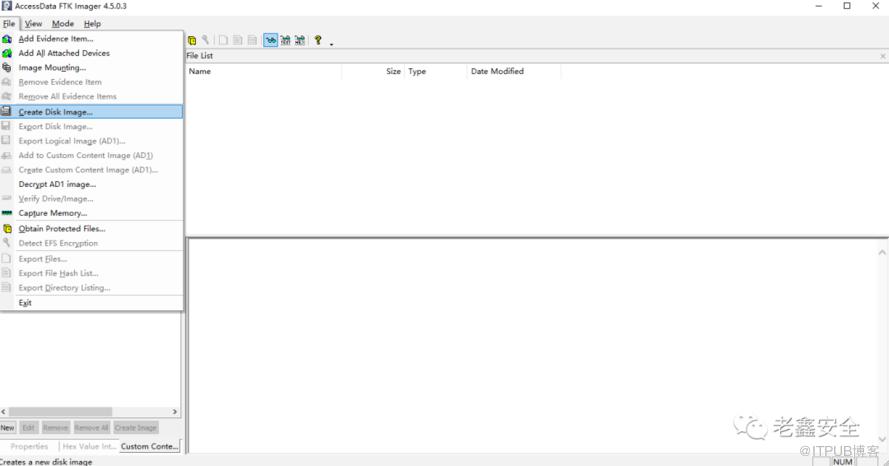Choose Add All Attached Devices

click(x=92, y=53)
